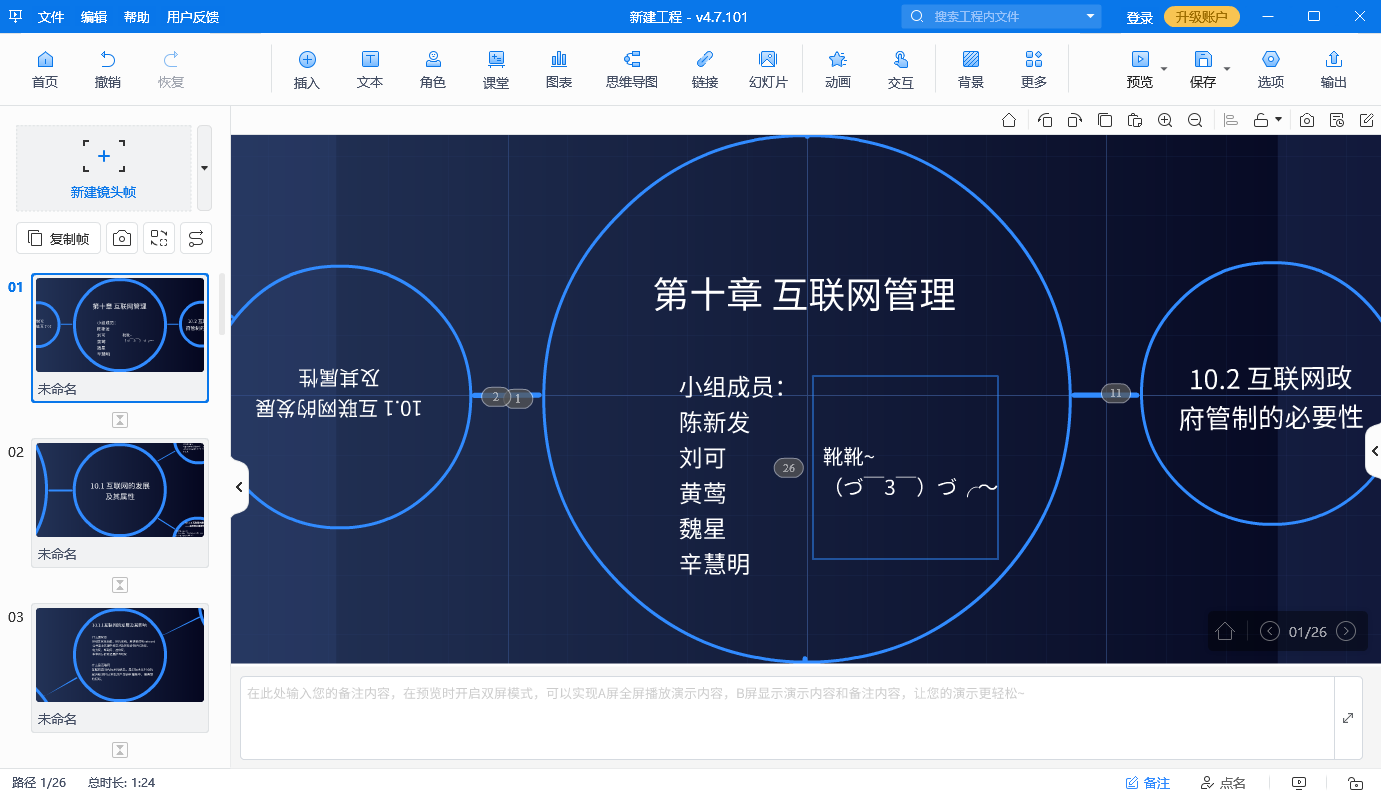Screen dimensions: 1381x794
Task: Open the 幻灯片 slideshow tool
Action: (768, 70)
